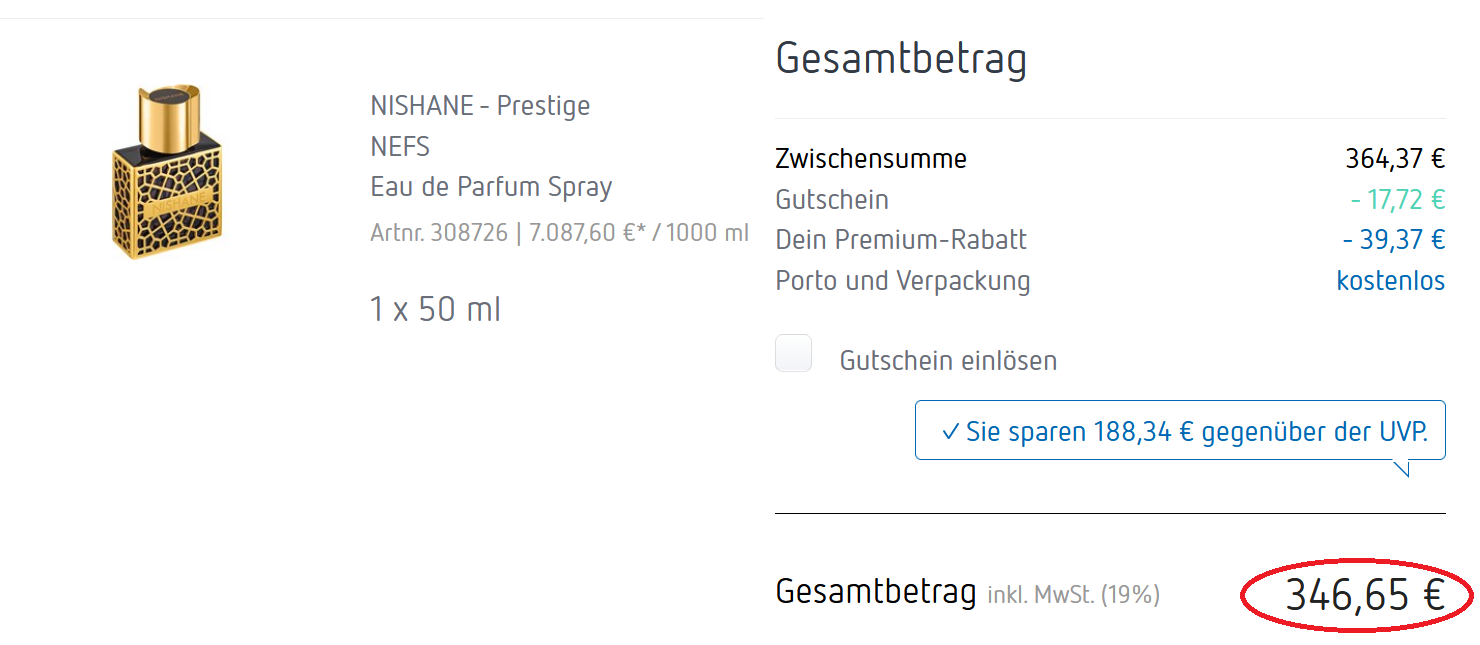This screenshot has width=1480, height=645.
Task: Click the 'Sie sparen 188,34 €' savings box
Action: pos(1180,431)
